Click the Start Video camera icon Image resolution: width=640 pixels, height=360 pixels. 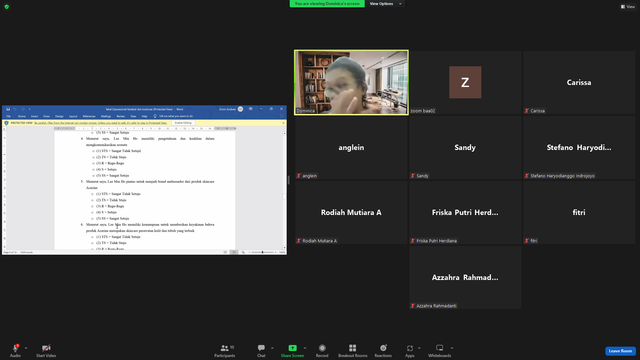click(x=46, y=348)
